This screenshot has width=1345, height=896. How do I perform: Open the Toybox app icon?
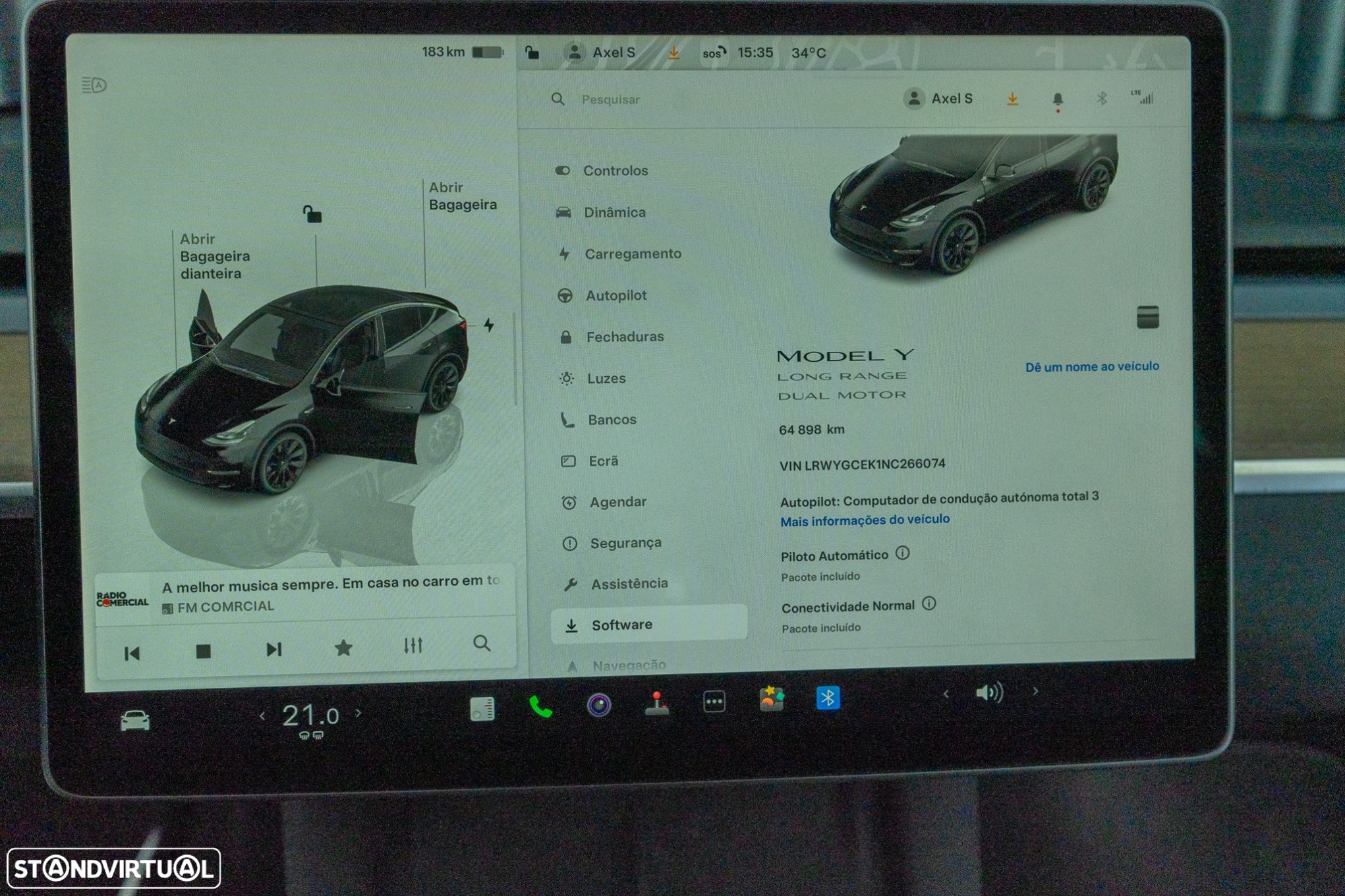tap(771, 699)
